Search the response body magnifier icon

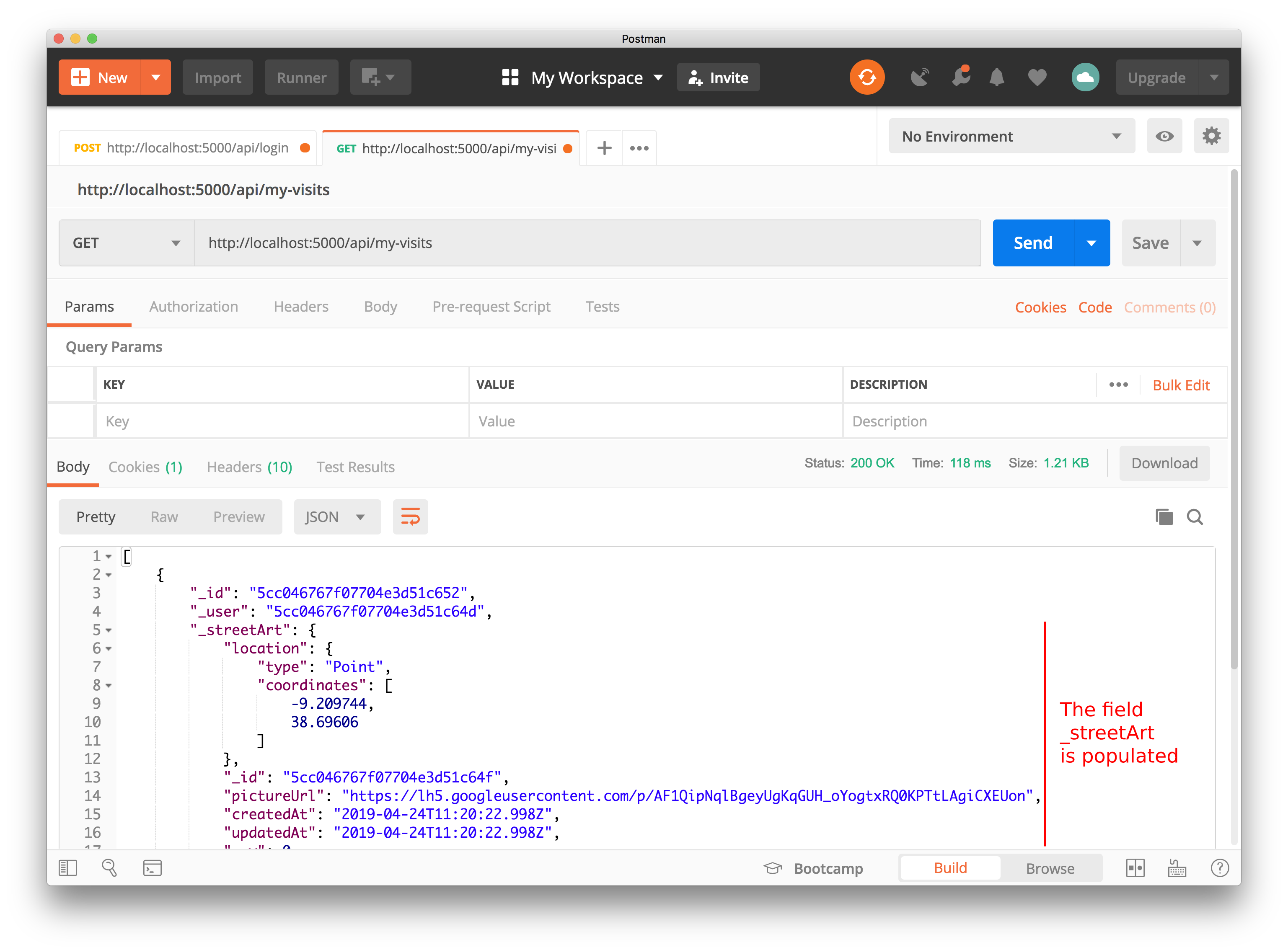coord(1195,517)
